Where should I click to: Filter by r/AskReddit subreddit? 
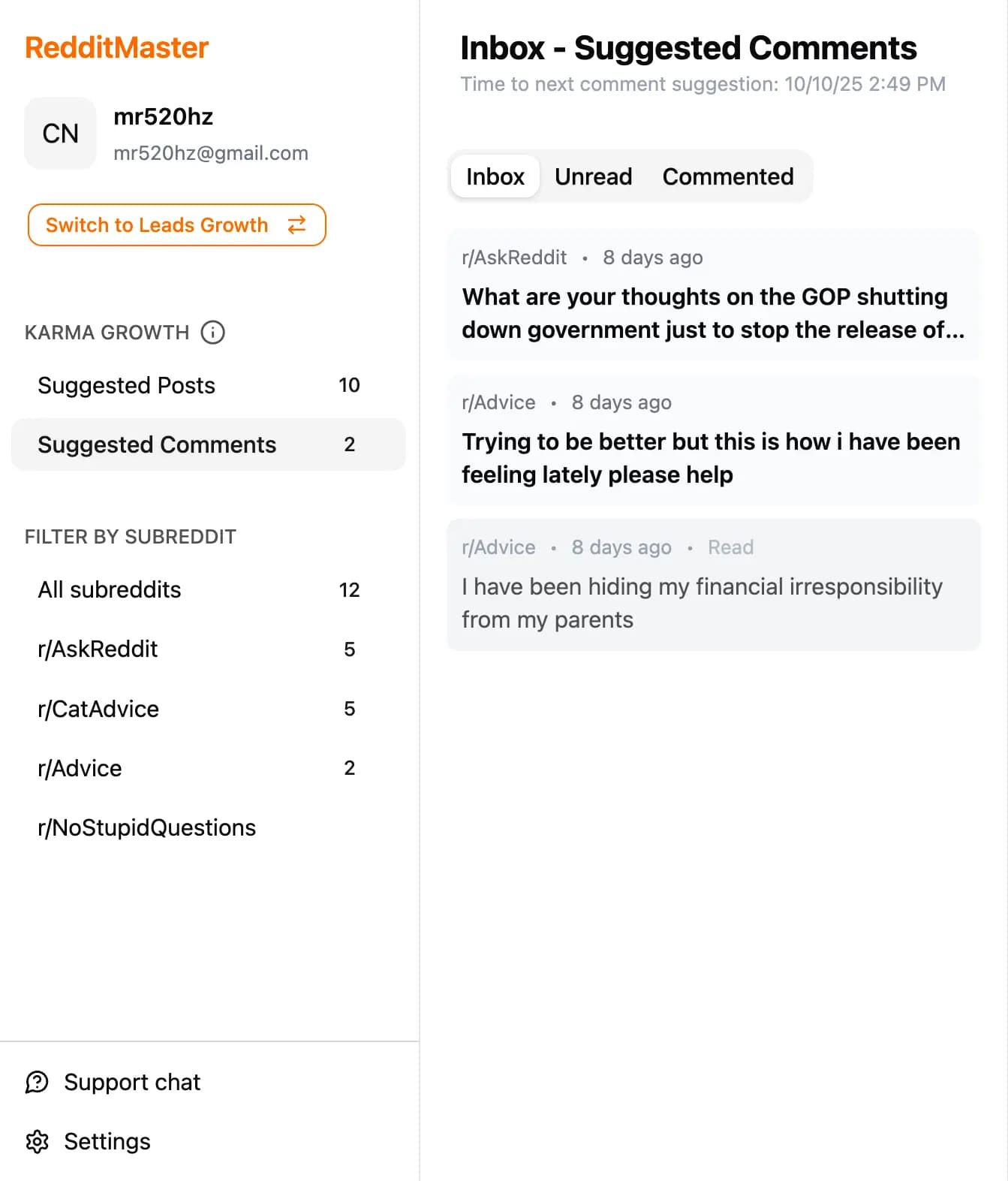[x=98, y=649]
